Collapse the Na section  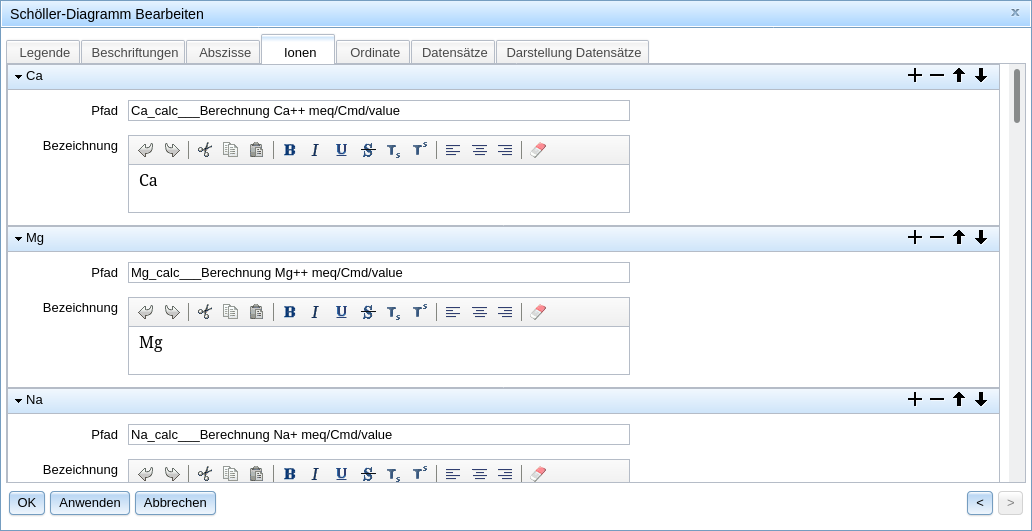coord(18,400)
